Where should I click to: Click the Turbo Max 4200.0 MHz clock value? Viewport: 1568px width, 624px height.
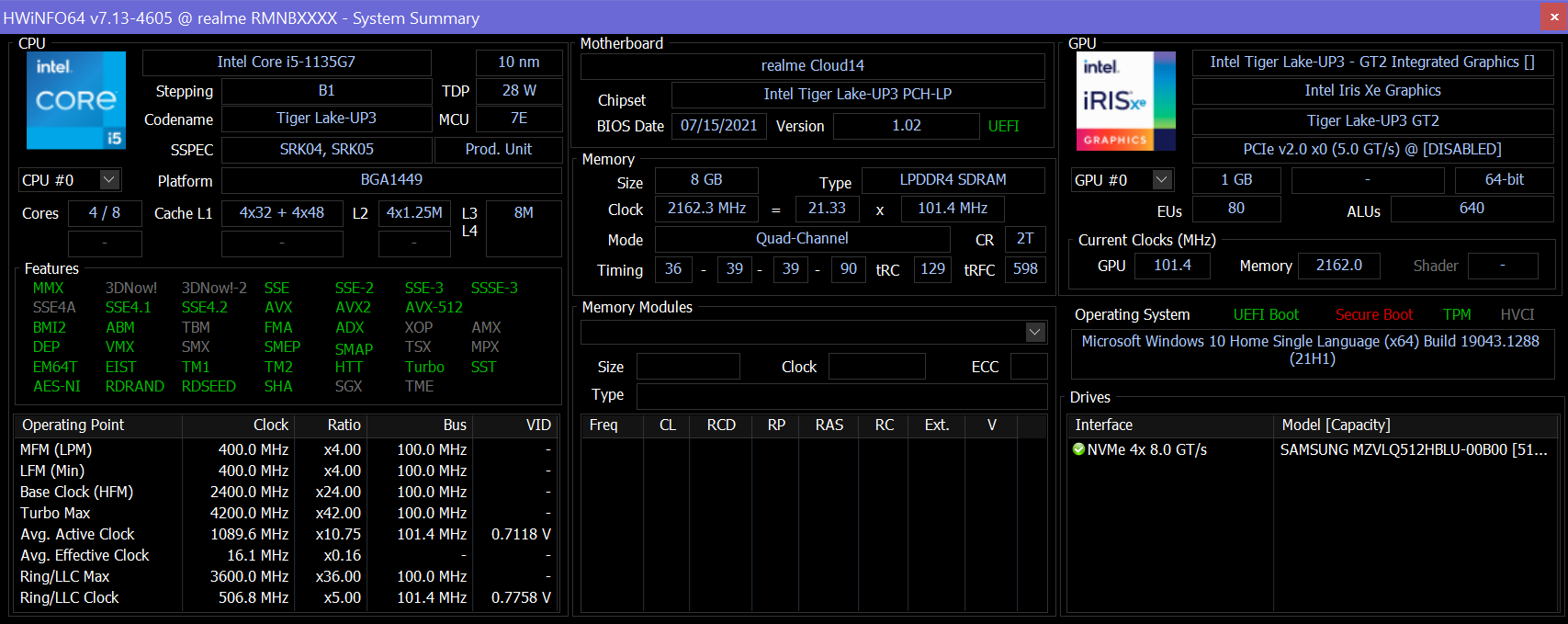click(250, 514)
